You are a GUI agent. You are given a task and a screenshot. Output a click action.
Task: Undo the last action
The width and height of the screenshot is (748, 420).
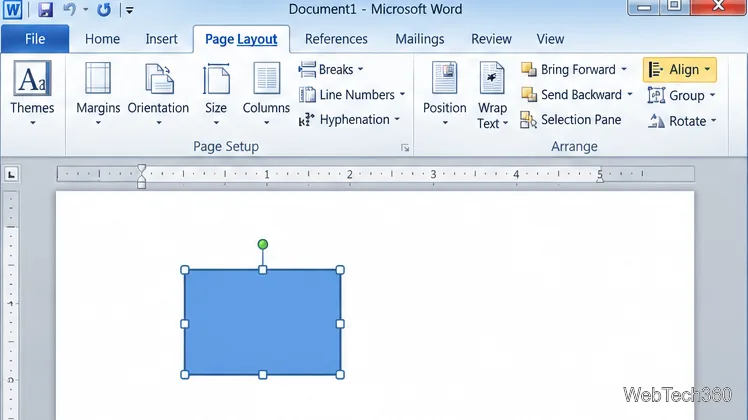pos(70,9)
